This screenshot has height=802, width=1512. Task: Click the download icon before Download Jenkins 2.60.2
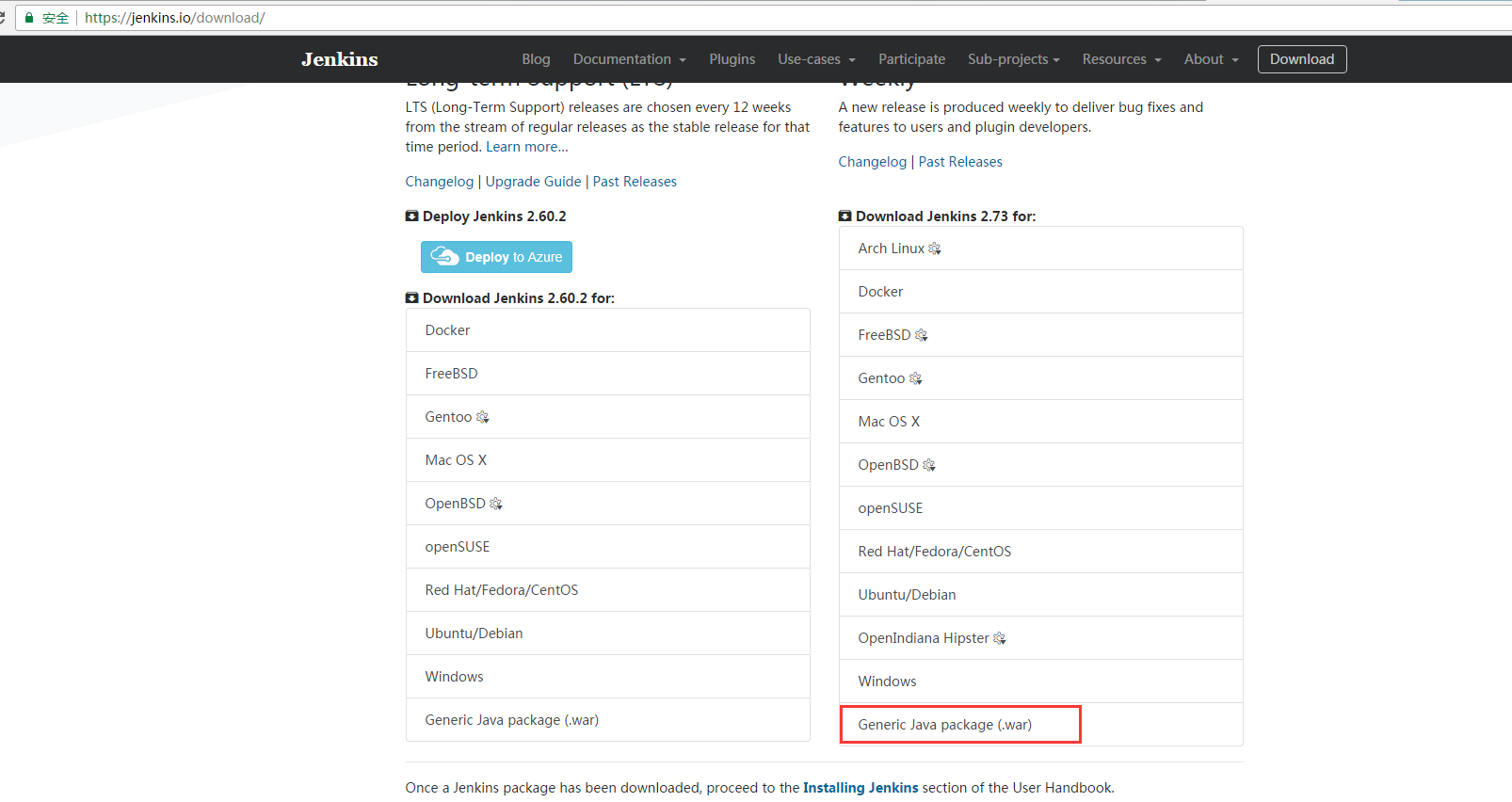412,298
